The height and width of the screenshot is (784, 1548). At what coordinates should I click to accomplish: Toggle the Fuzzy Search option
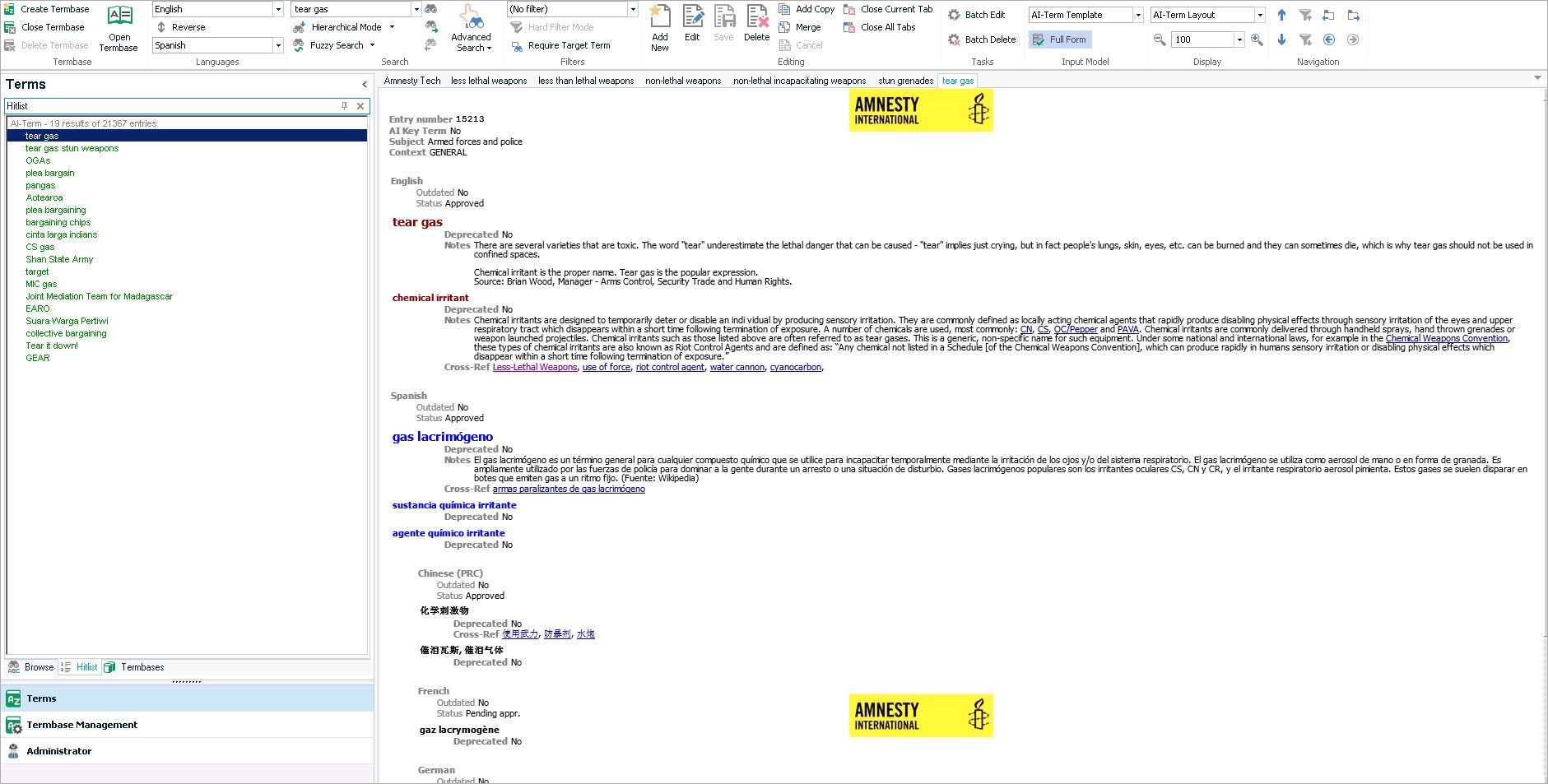pyautogui.click(x=329, y=45)
